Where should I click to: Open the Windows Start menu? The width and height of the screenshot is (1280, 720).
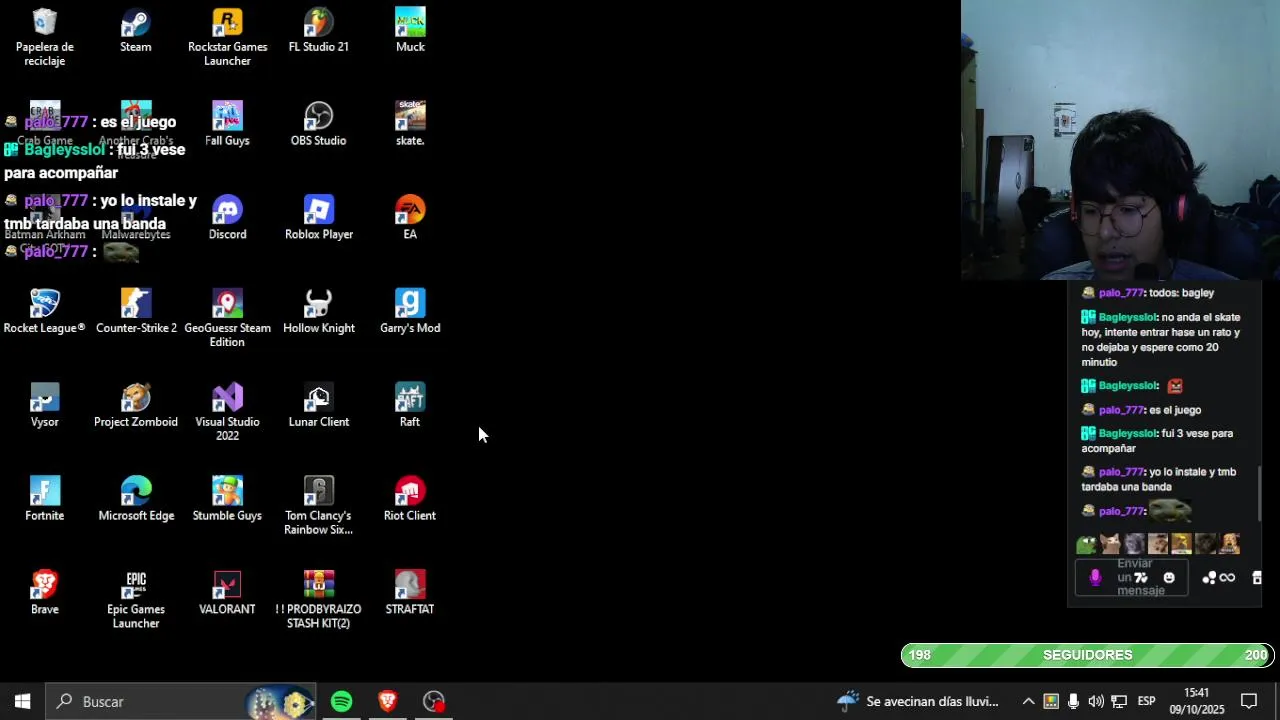pyautogui.click(x=22, y=702)
